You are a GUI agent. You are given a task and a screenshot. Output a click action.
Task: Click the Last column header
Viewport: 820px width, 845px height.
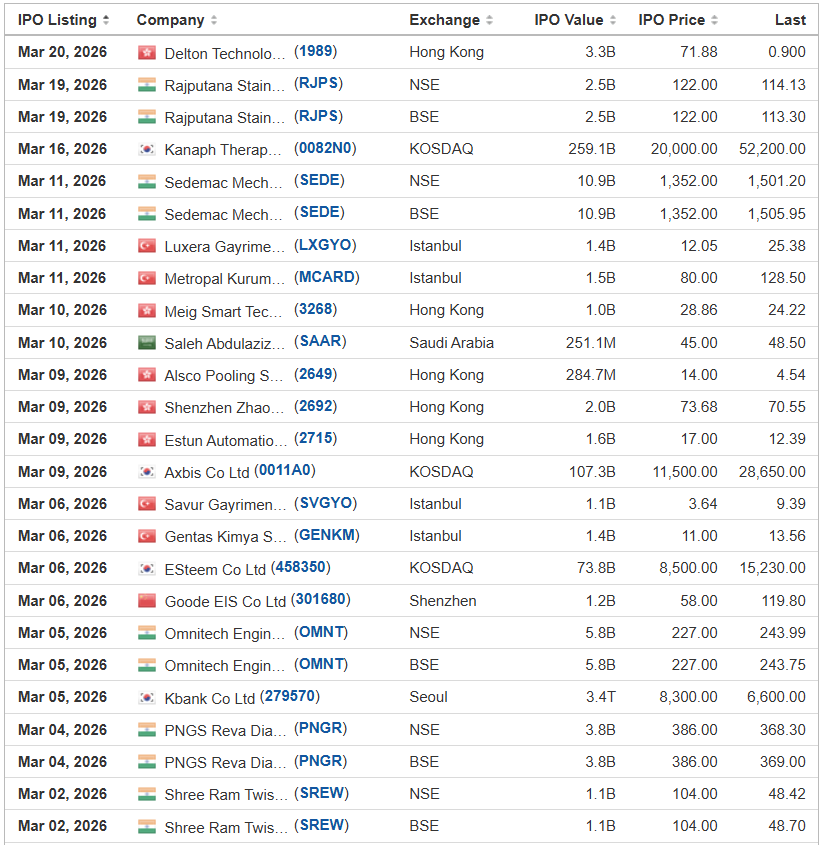[x=790, y=20]
